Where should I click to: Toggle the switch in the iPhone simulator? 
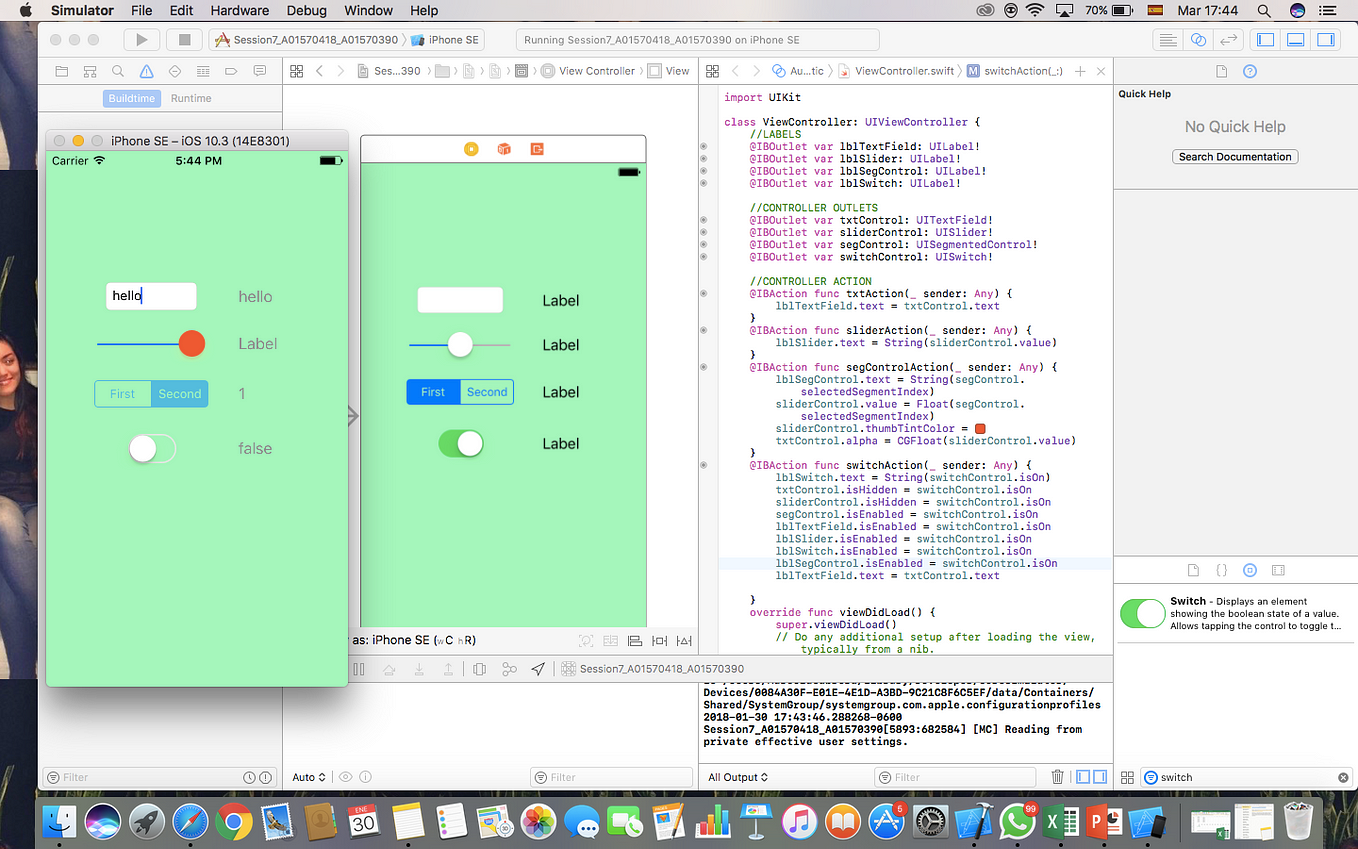pos(152,449)
